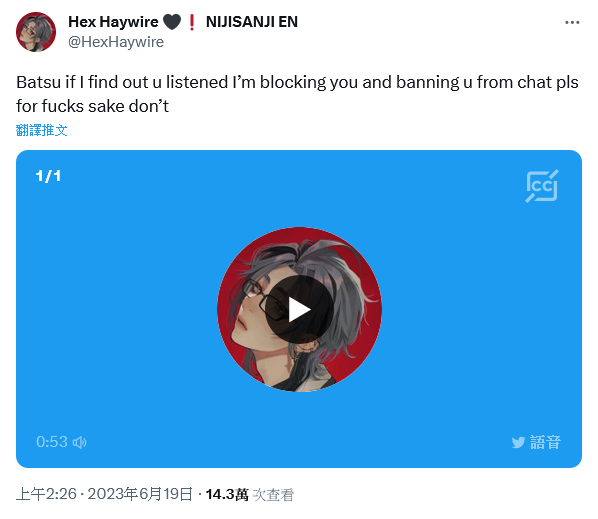Toggle closed captions on the audio card
Image resolution: width=598 pixels, height=519 pixels.
542,186
